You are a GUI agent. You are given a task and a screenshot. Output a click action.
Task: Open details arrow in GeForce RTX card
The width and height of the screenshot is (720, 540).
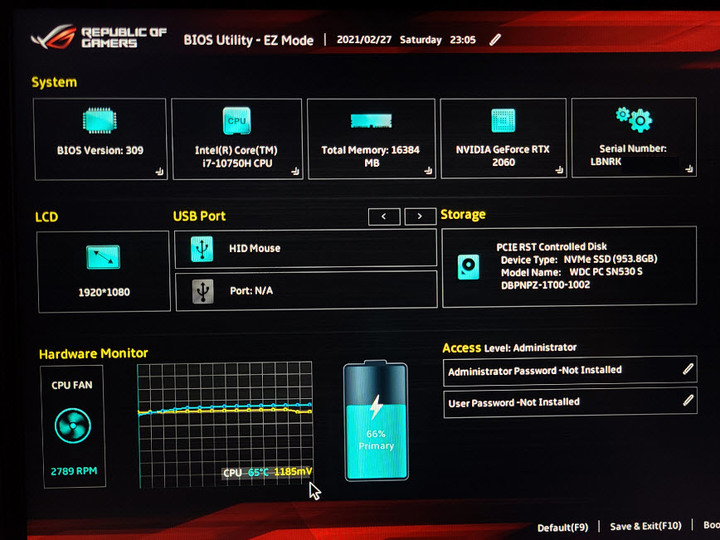tap(559, 170)
